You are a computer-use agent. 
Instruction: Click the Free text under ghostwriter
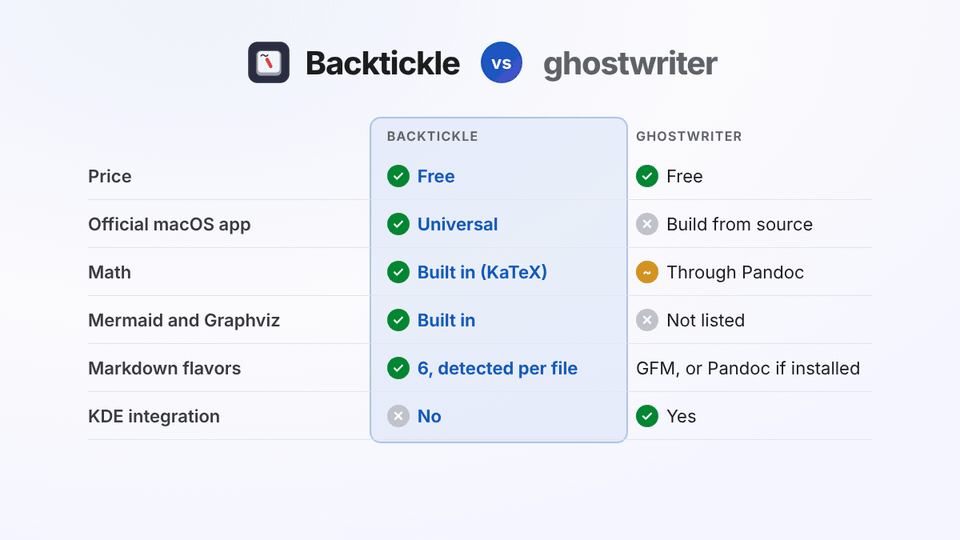tap(684, 176)
